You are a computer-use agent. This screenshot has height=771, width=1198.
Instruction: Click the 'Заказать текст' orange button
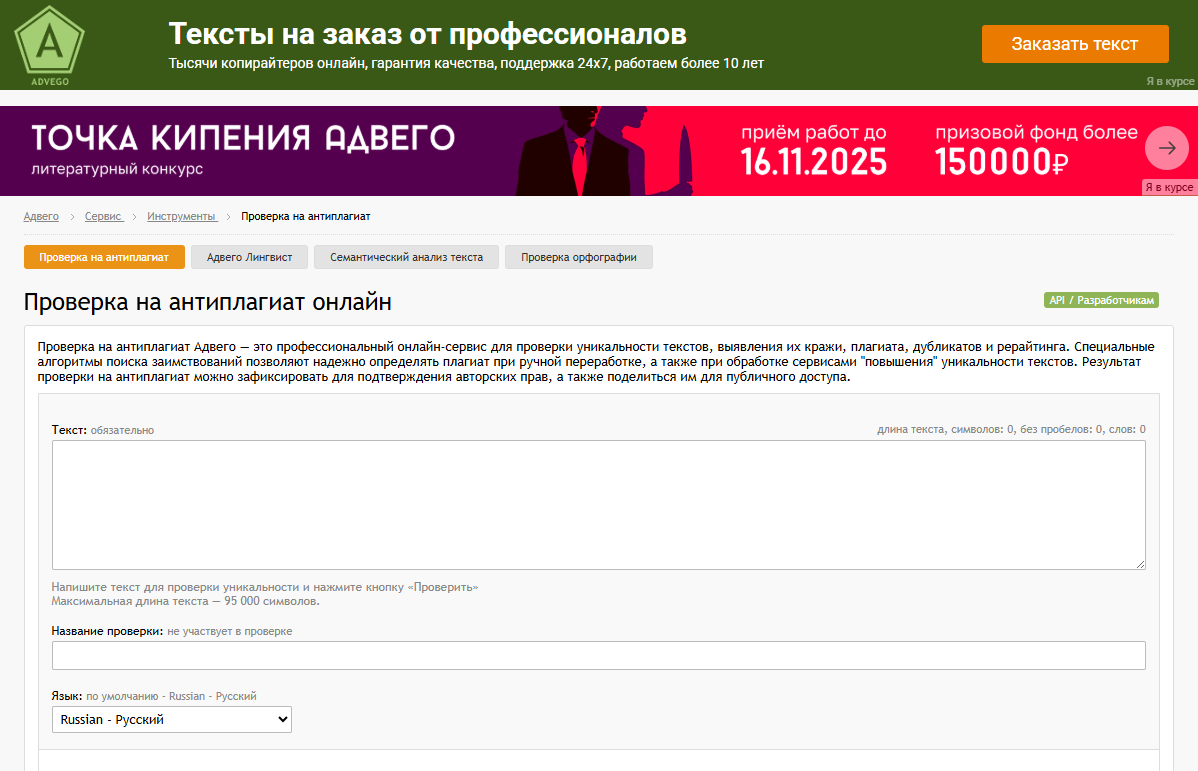tap(1075, 44)
